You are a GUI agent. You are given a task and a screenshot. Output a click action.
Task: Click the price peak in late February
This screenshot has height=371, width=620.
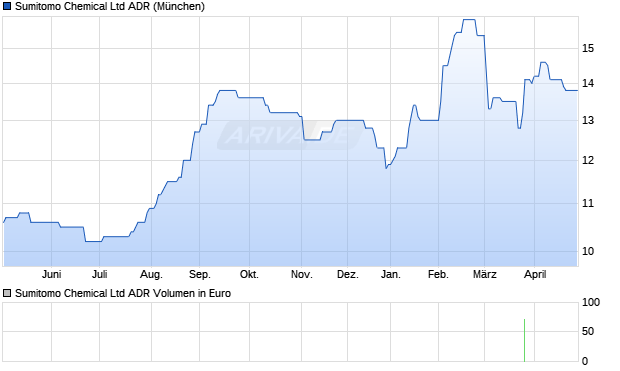coord(469,19)
